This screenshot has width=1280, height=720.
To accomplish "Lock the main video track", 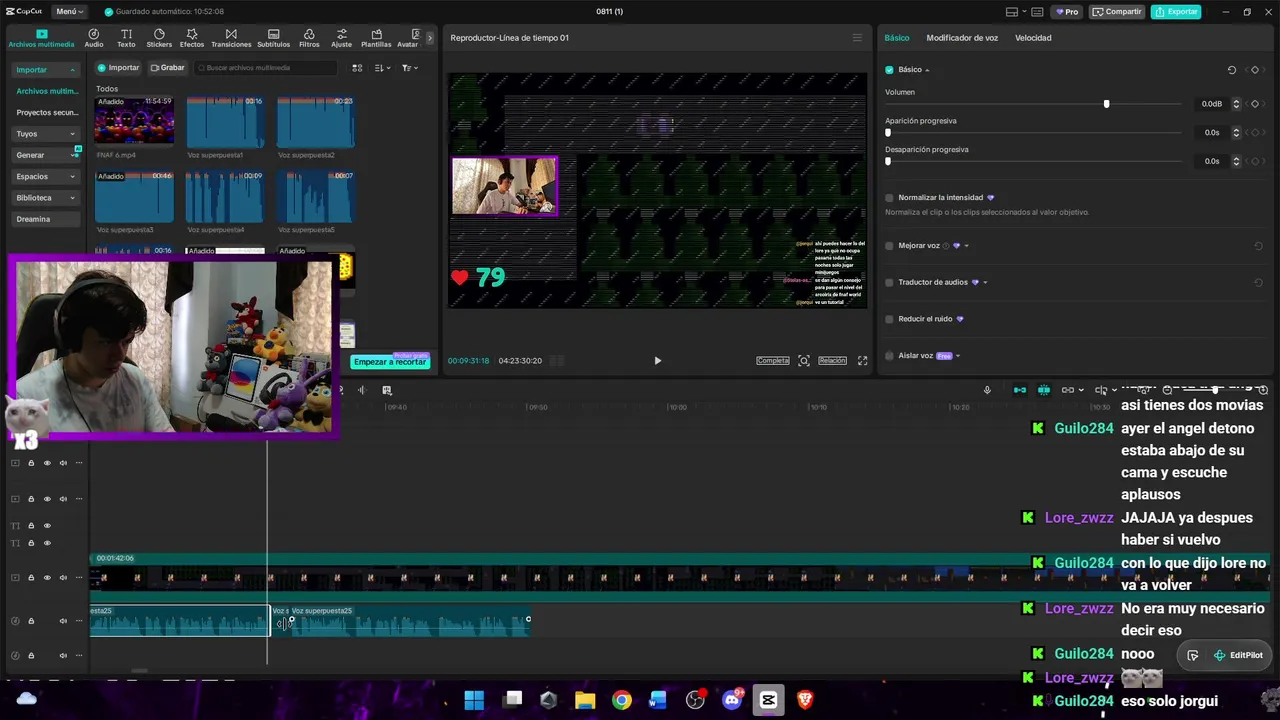I will (x=31, y=578).
